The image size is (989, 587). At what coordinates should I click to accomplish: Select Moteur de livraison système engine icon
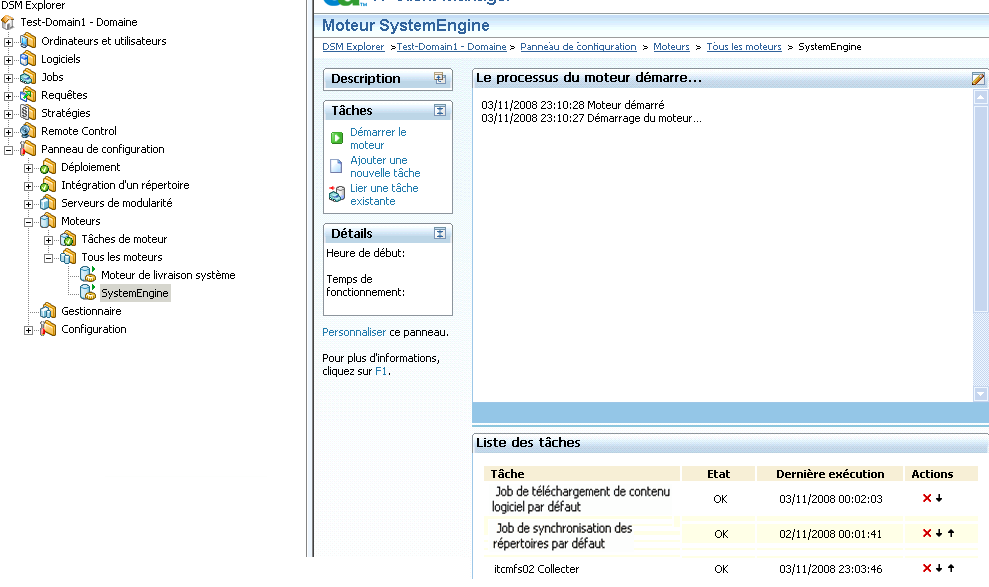(88, 275)
